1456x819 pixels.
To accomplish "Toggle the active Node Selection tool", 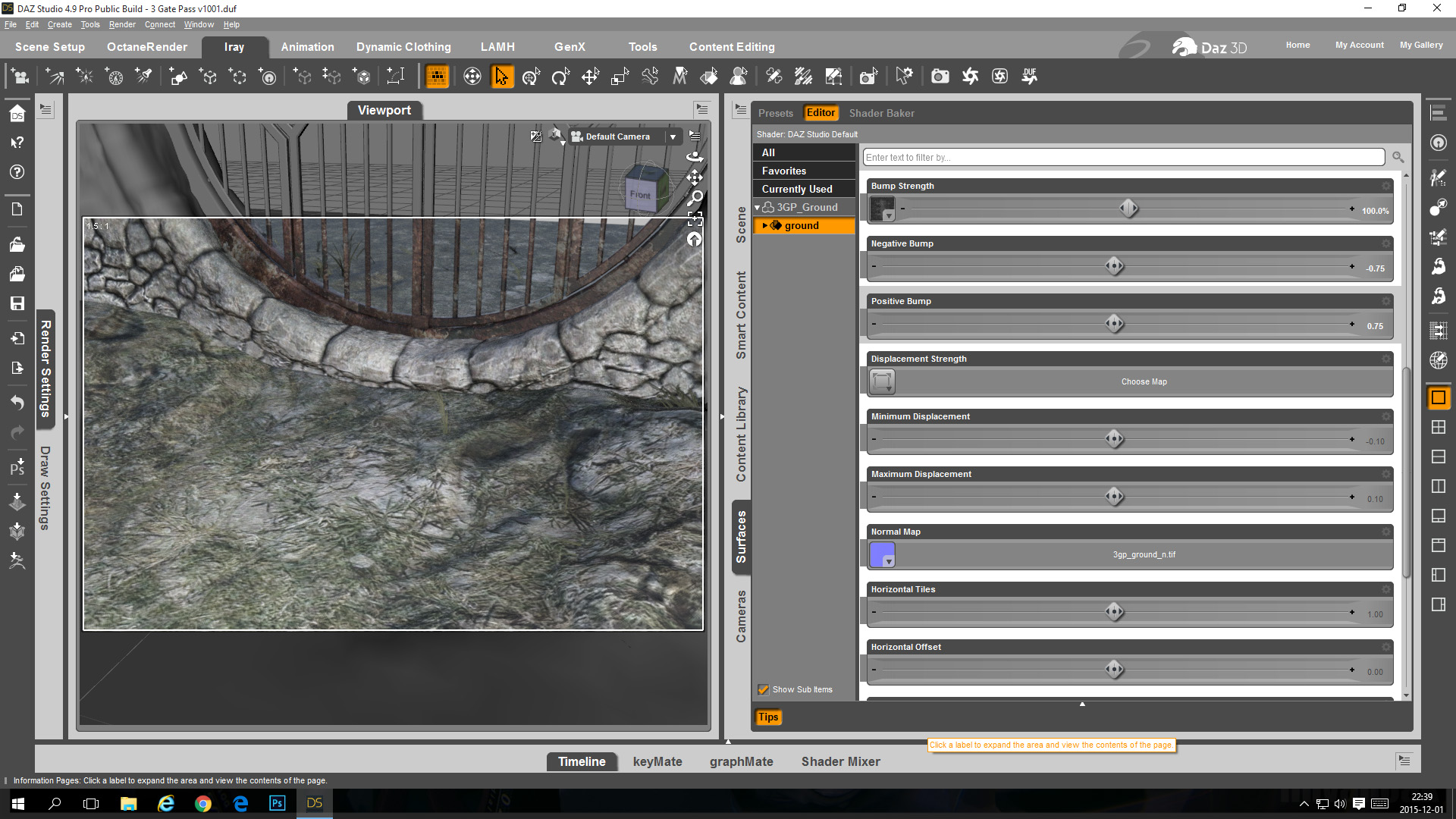I will click(x=502, y=77).
